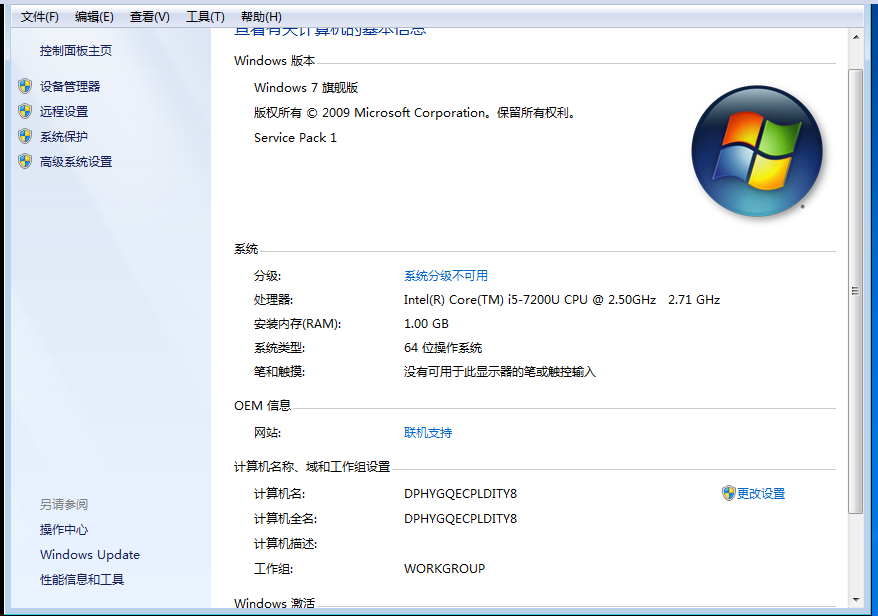This screenshot has width=878, height=616.
Task: Click the 安装内存(RAM): label
Action: tap(297, 324)
